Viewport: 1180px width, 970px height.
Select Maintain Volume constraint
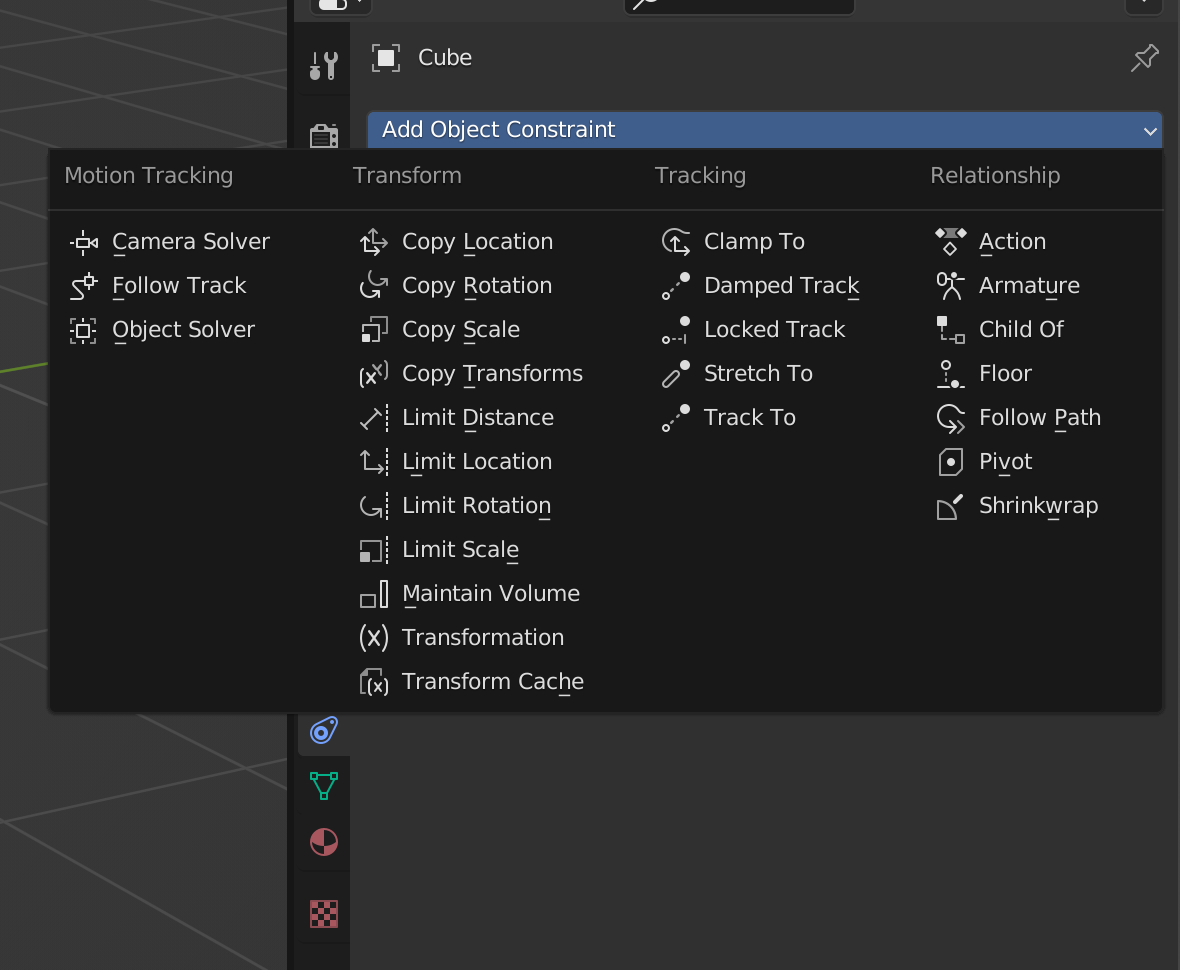point(490,594)
